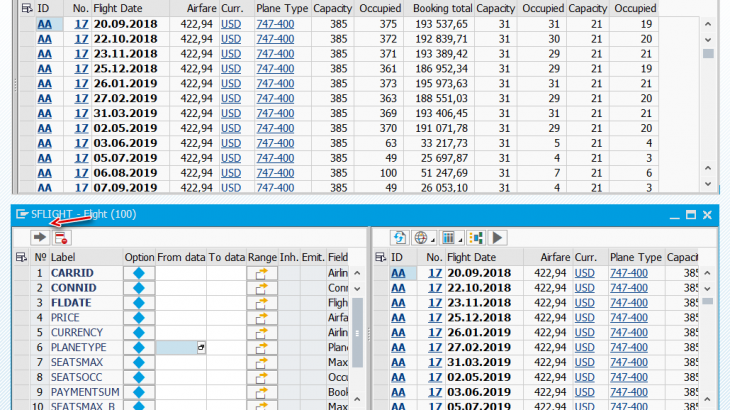The width and height of the screenshot is (730, 410).
Task: Click the Option diamond for CURRENCY
Action: coord(139,333)
